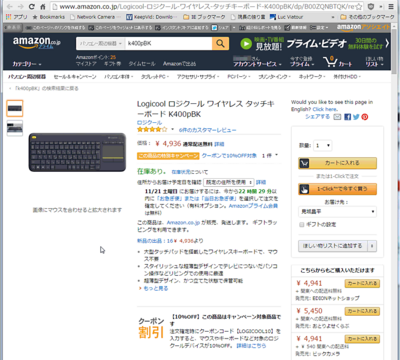Open the アクセサリ・サプライ category tab

point(198,77)
